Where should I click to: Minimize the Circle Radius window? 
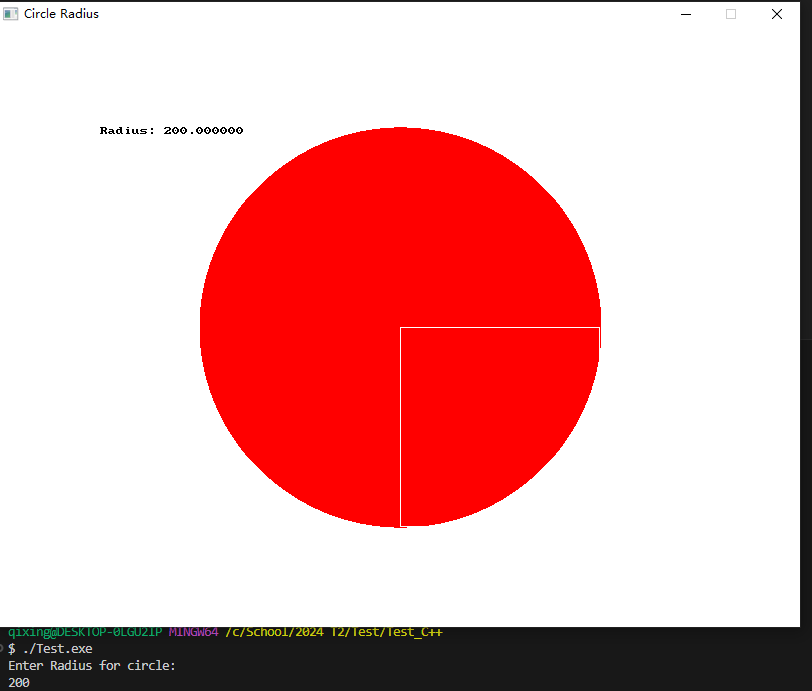pos(685,14)
